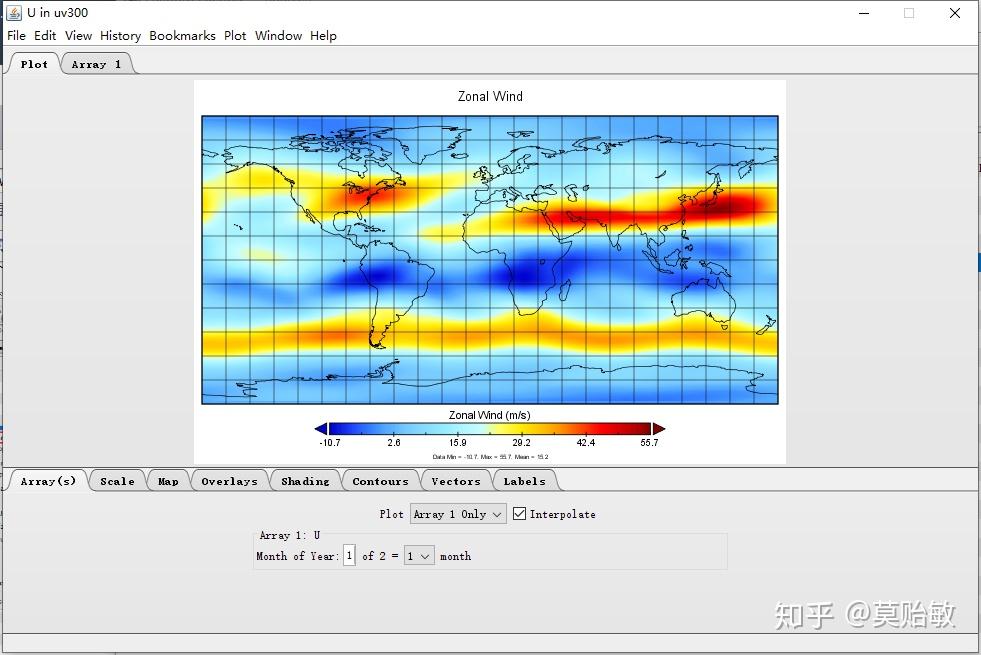
Task: Open the History menu
Action: click(120, 36)
